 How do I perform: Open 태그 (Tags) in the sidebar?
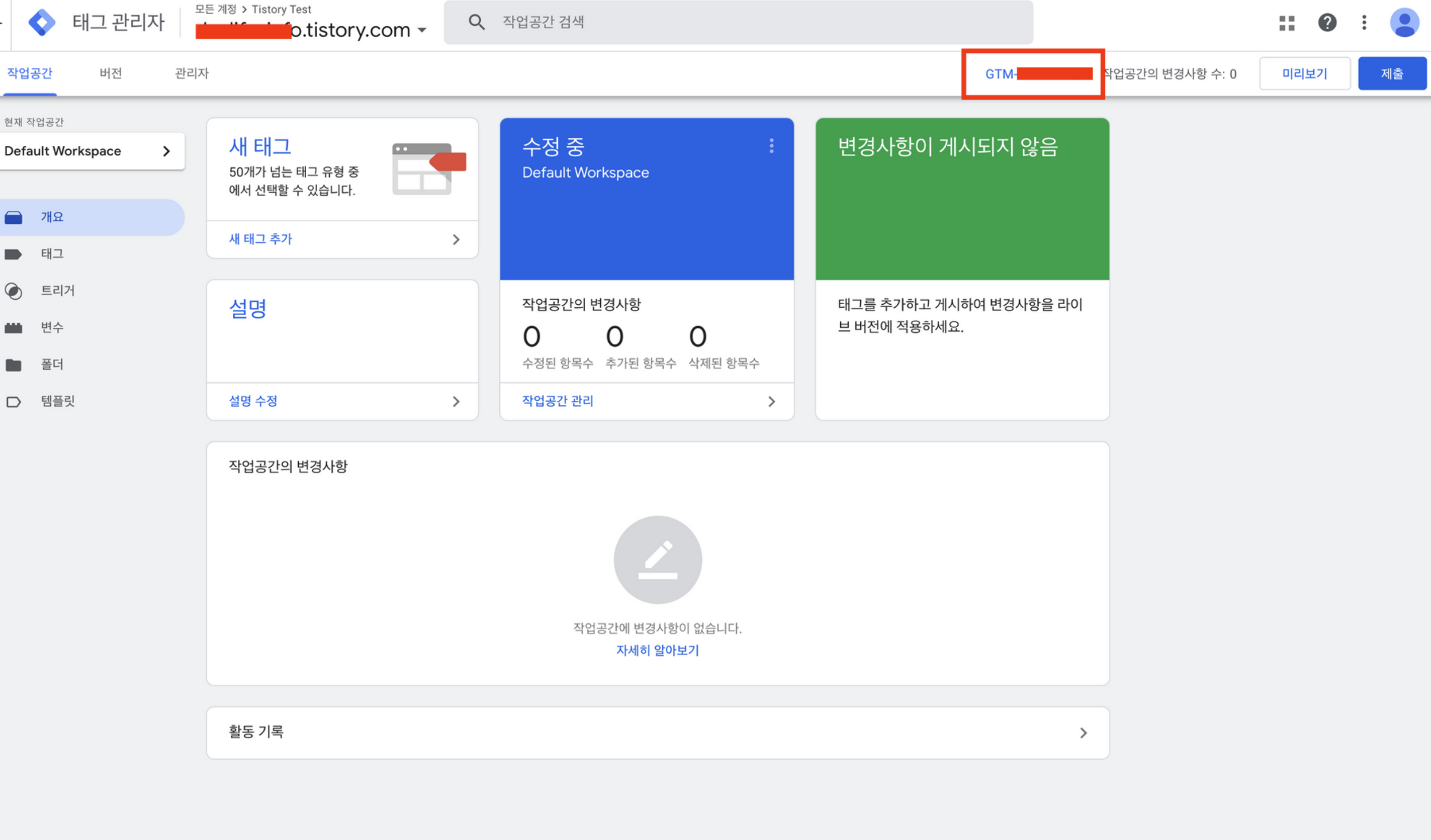52,254
